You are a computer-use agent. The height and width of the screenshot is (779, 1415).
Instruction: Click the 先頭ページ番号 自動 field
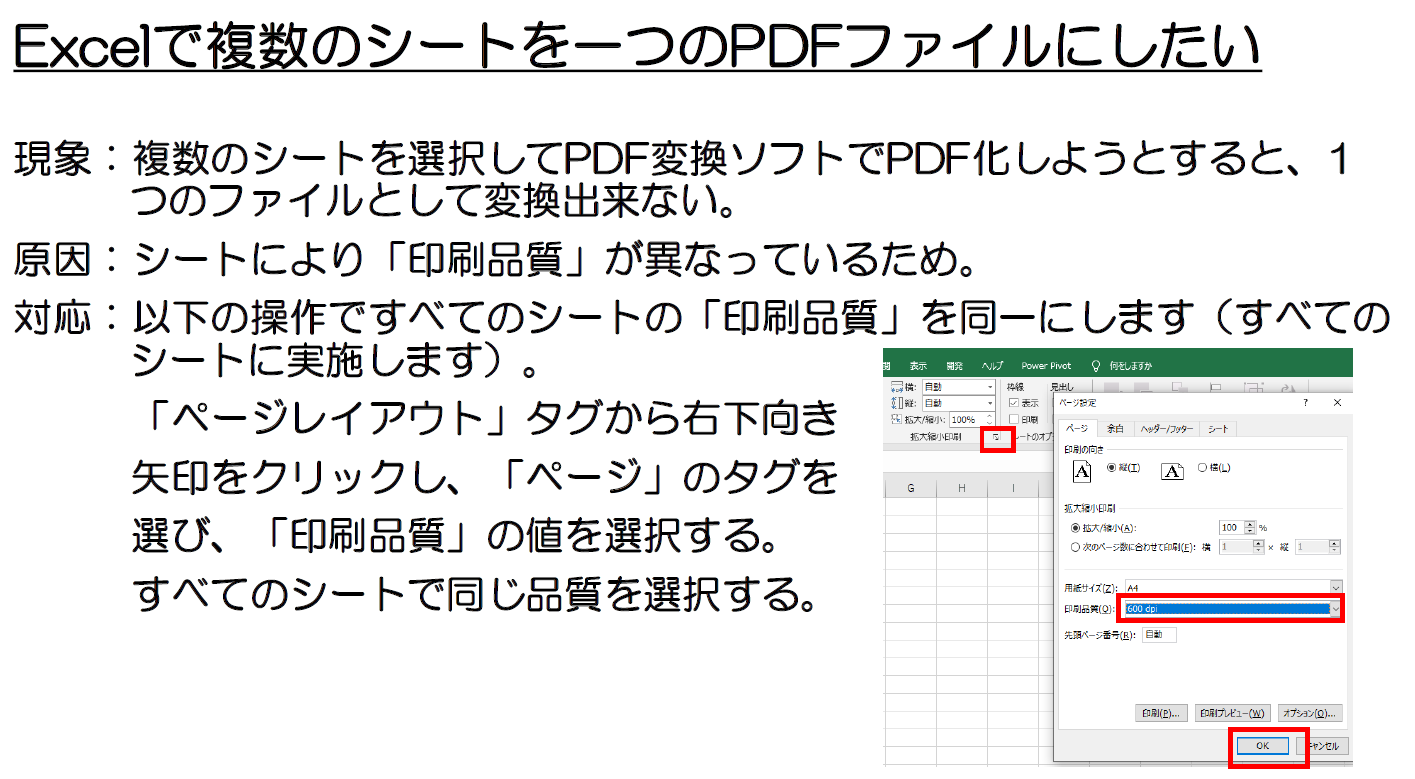click(x=1160, y=635)
